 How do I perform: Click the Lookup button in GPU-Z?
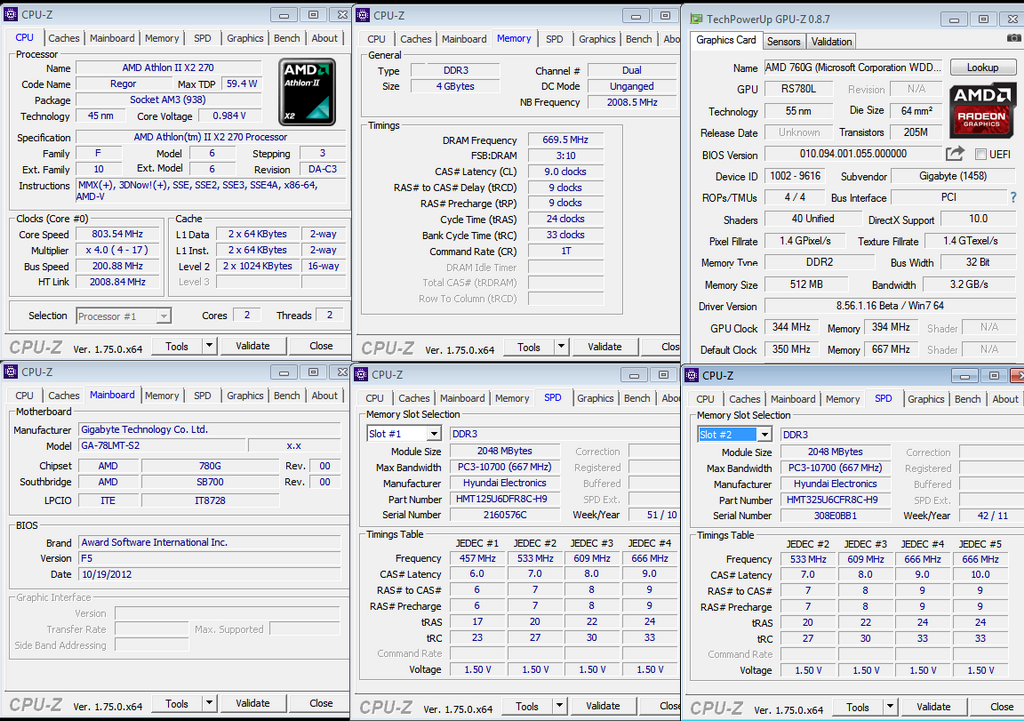click(x=983, y=67)
